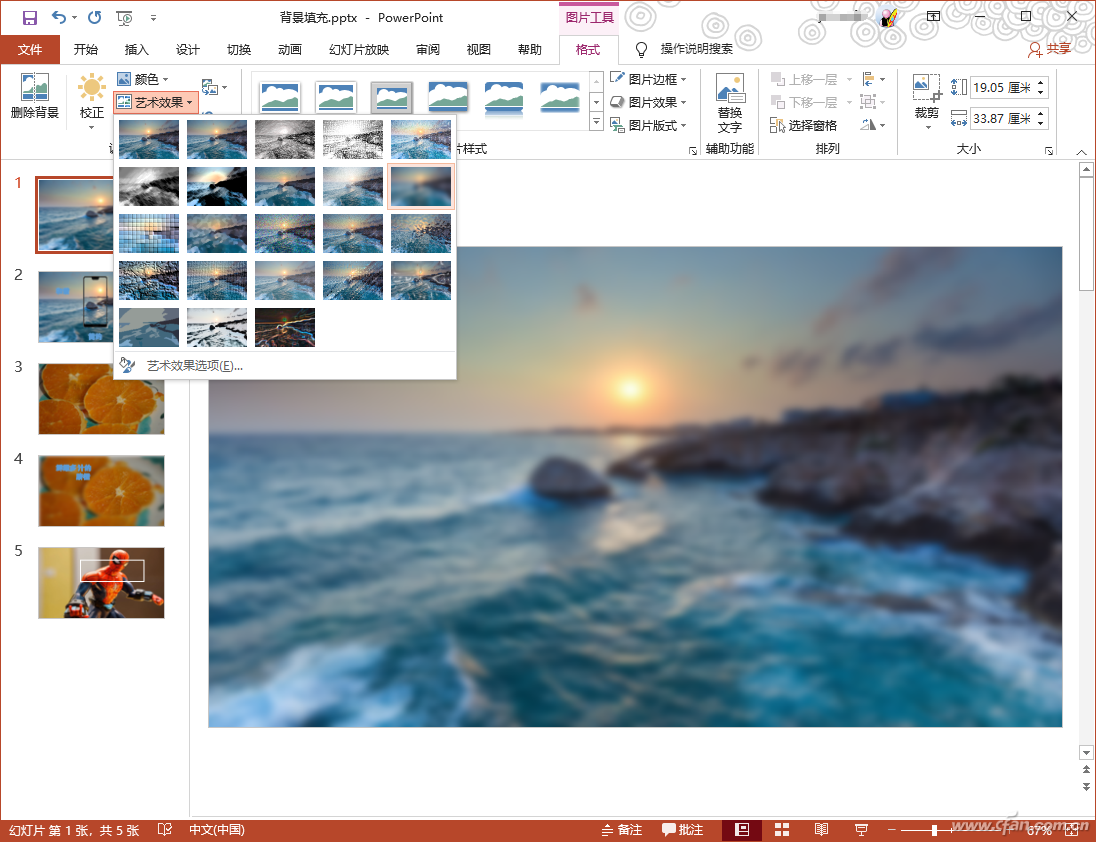The width and height of the screenshot is (1096, 842).
Task: Increase height with spinner up arrow
Action: pos(1041,82)
